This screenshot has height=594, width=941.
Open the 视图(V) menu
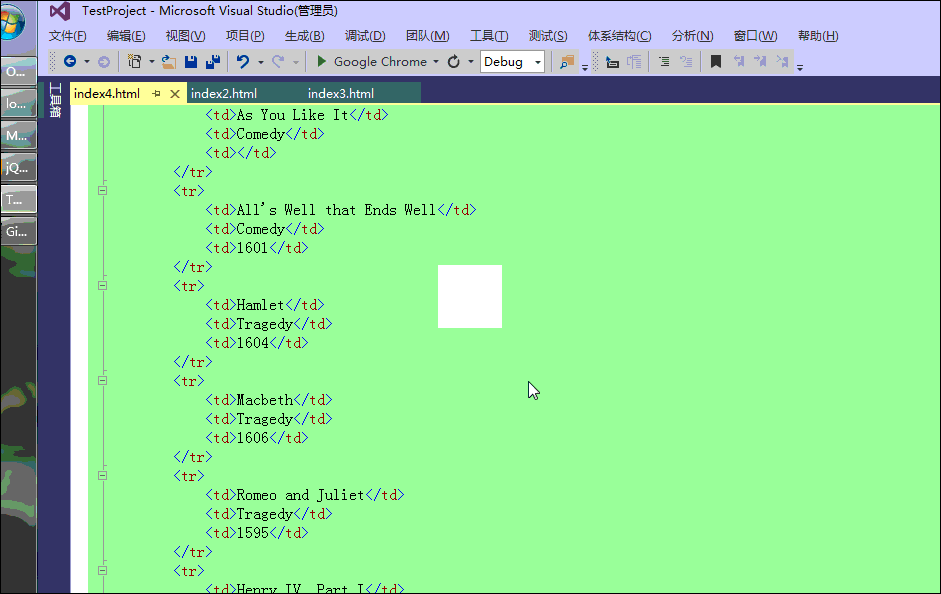pos(185,36)
